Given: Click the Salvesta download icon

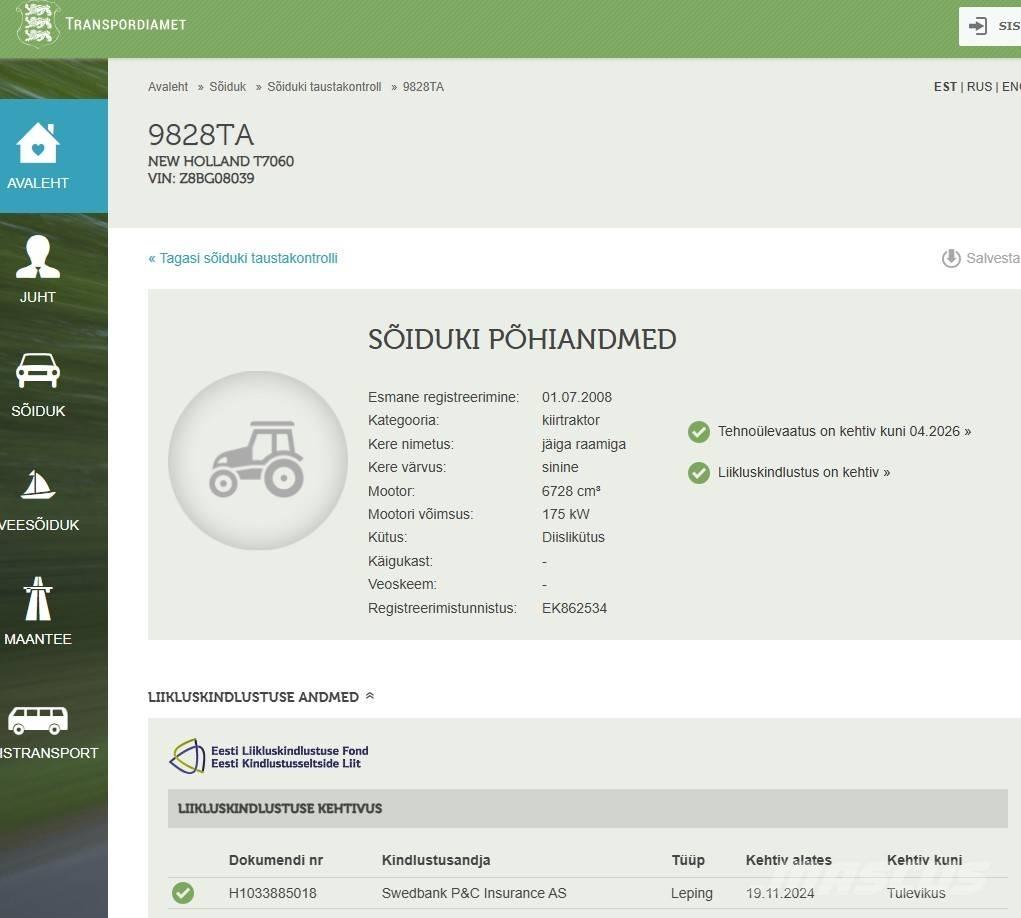Looking at the screenshot, I should coord(951,258).
